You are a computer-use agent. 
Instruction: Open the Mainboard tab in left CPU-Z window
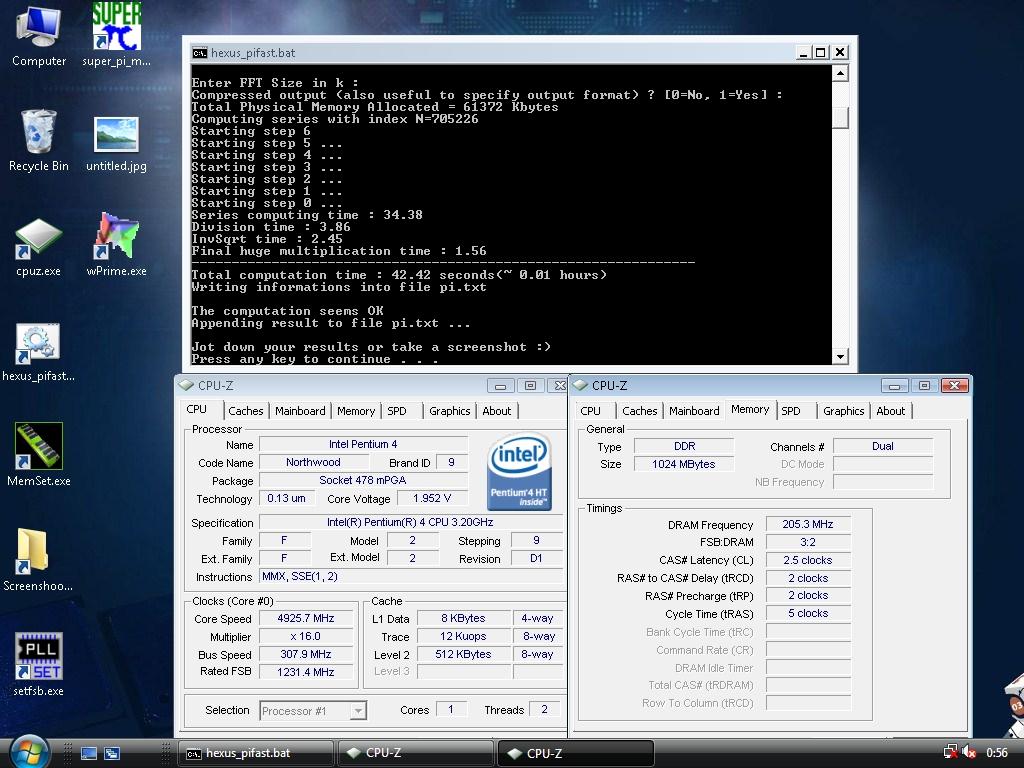(x=300, y=411)
